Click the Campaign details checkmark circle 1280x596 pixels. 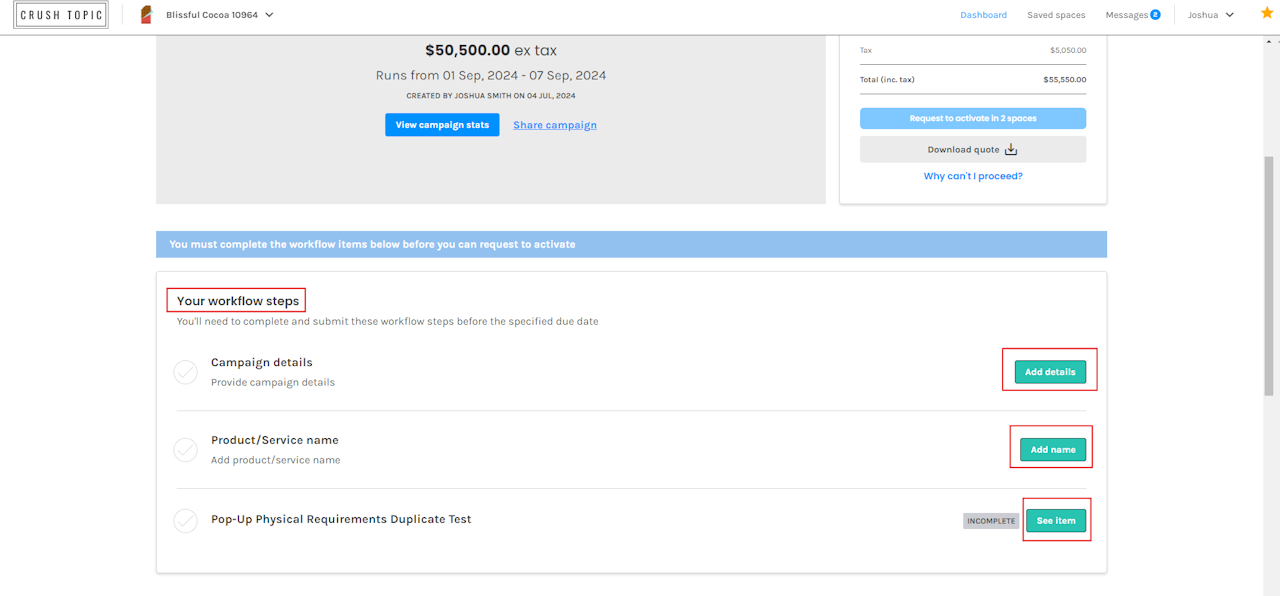click(x=186, y=372)
